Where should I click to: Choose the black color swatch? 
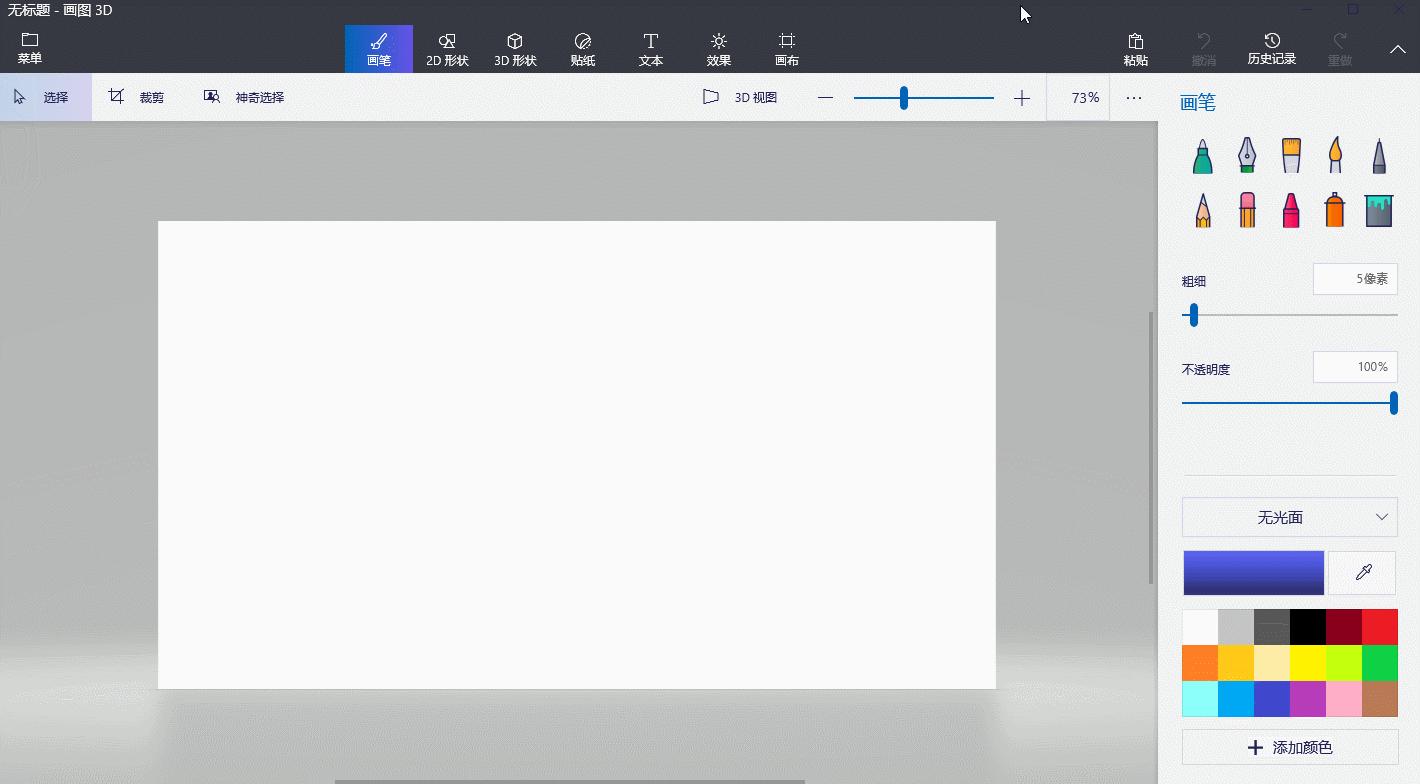(x=1308, y=627)
